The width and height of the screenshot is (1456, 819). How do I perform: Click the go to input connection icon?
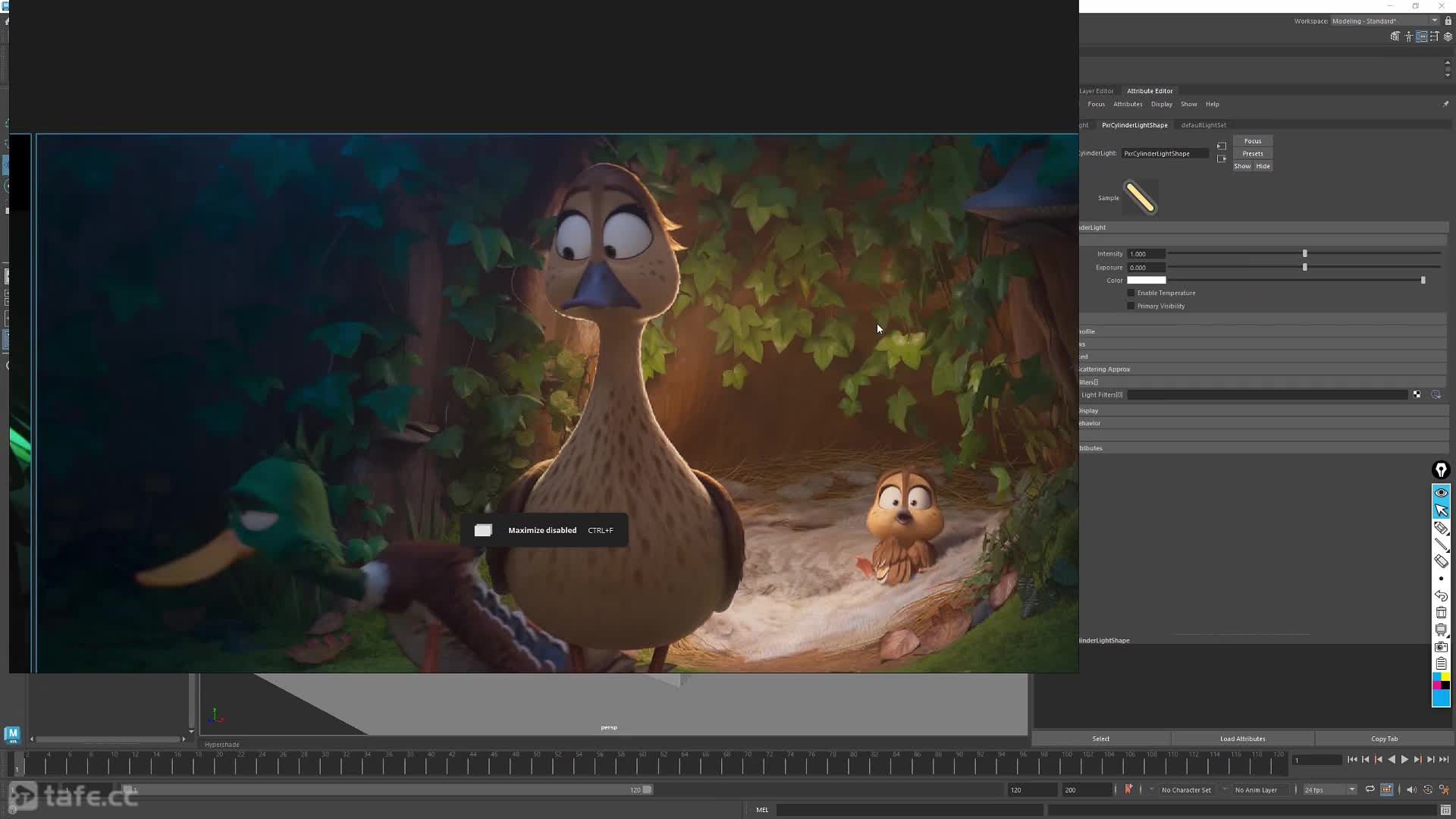(1221, 146)
